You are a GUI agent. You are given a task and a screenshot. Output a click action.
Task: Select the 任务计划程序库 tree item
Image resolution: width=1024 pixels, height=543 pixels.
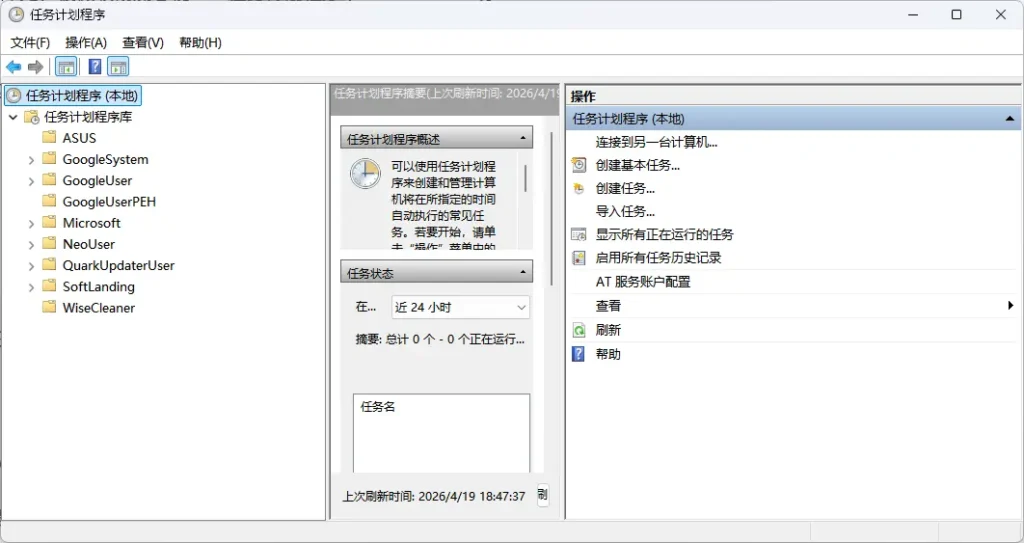(x=88, y=117)
